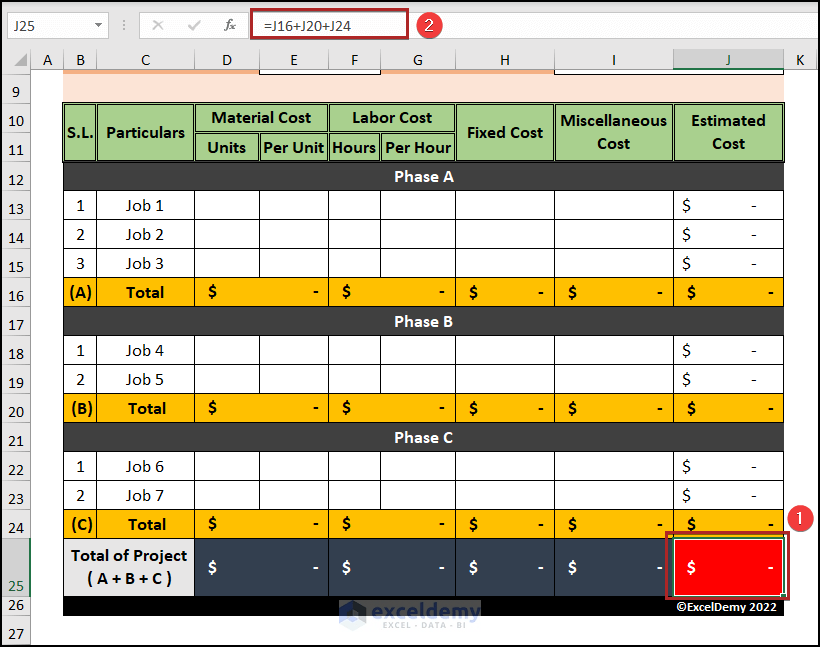Select column K header

(800, 60)
